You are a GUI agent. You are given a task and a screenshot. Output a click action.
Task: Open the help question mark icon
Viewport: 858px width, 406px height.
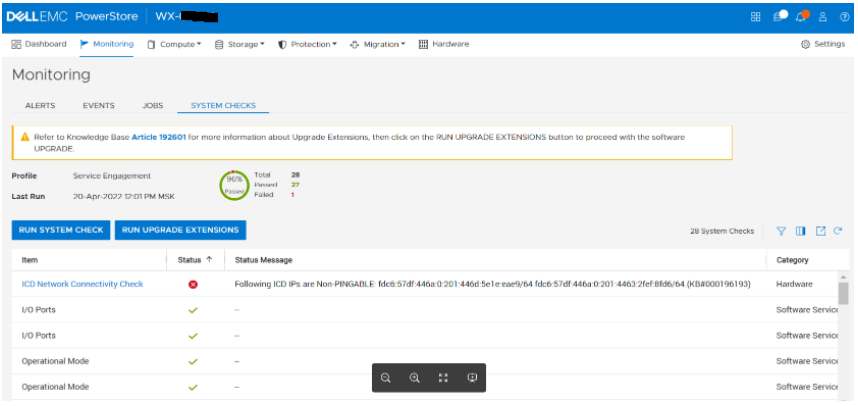tap(844, 16)
